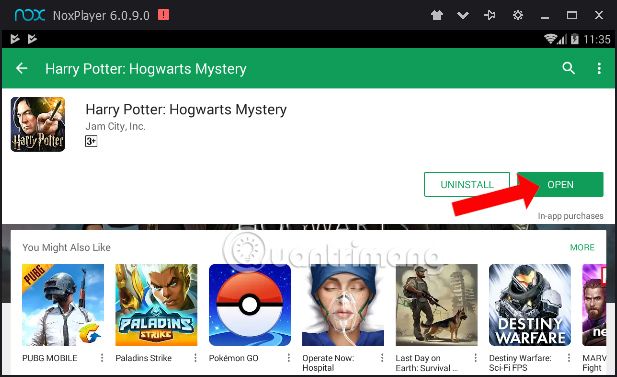The height and width of the screenshot is (377, 617).
Task: Open MORE similar apps link
Action: 582,247
